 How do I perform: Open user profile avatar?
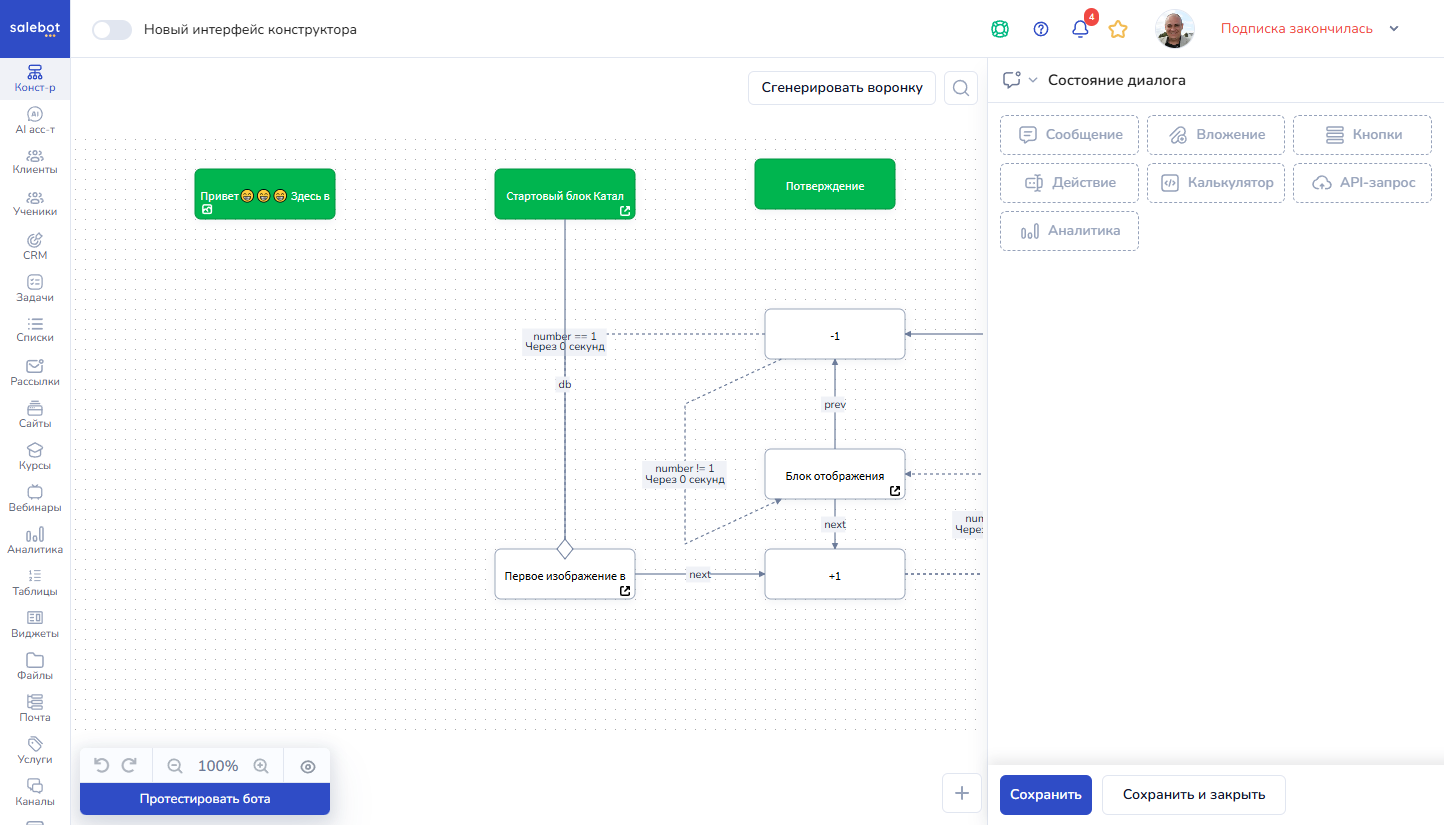click(1175, 29)
